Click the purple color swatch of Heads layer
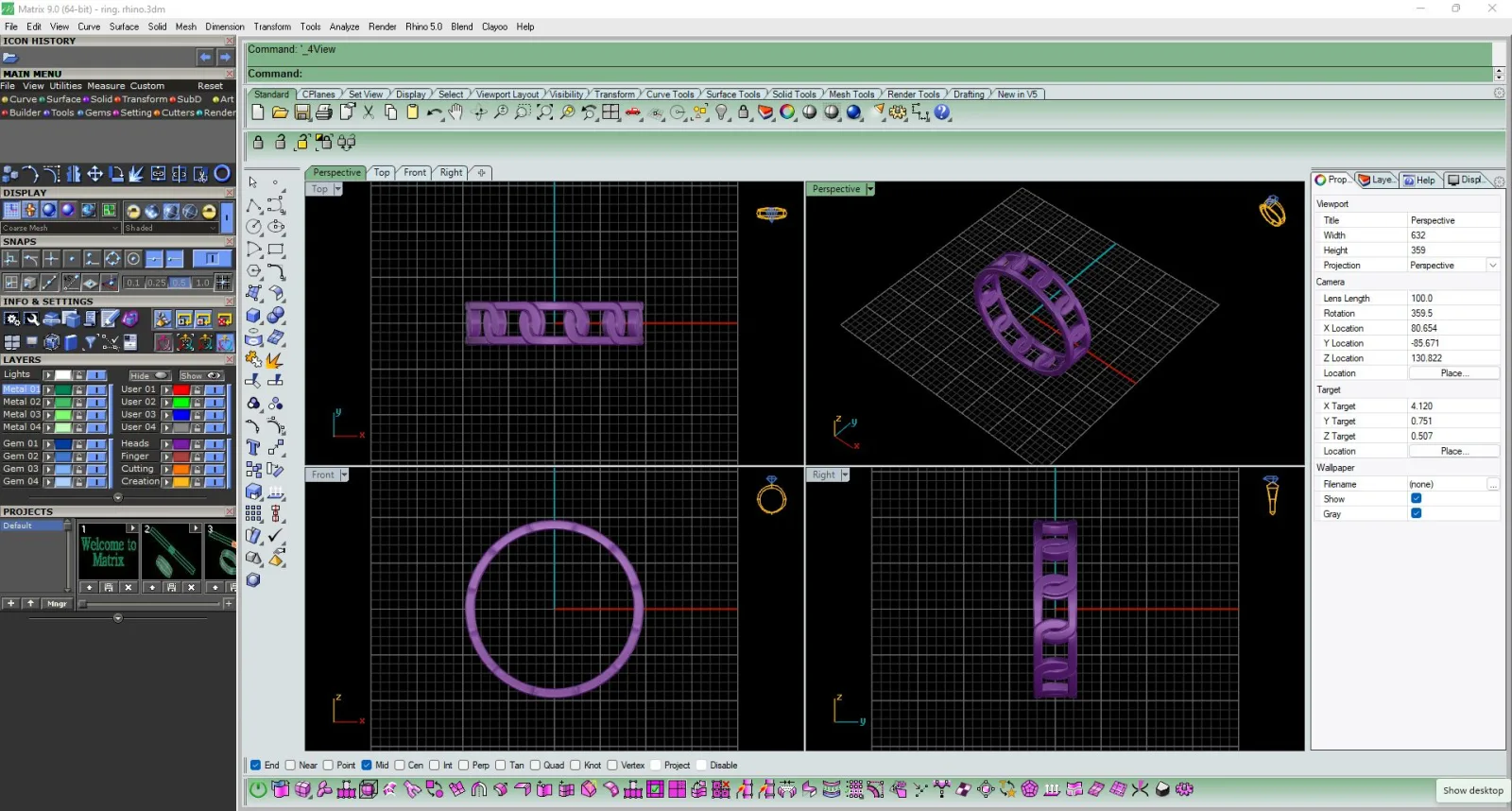 click(x=181, y=444)
